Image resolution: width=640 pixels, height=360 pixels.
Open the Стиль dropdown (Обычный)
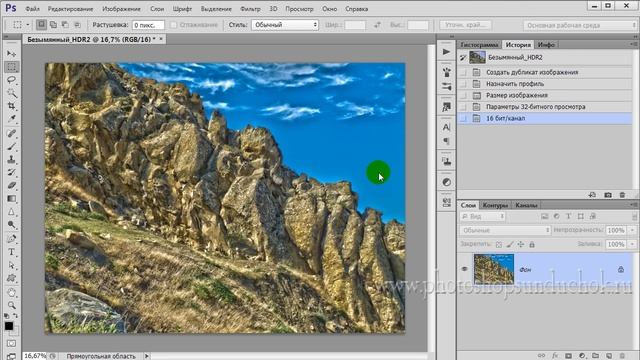pos(284,25)
